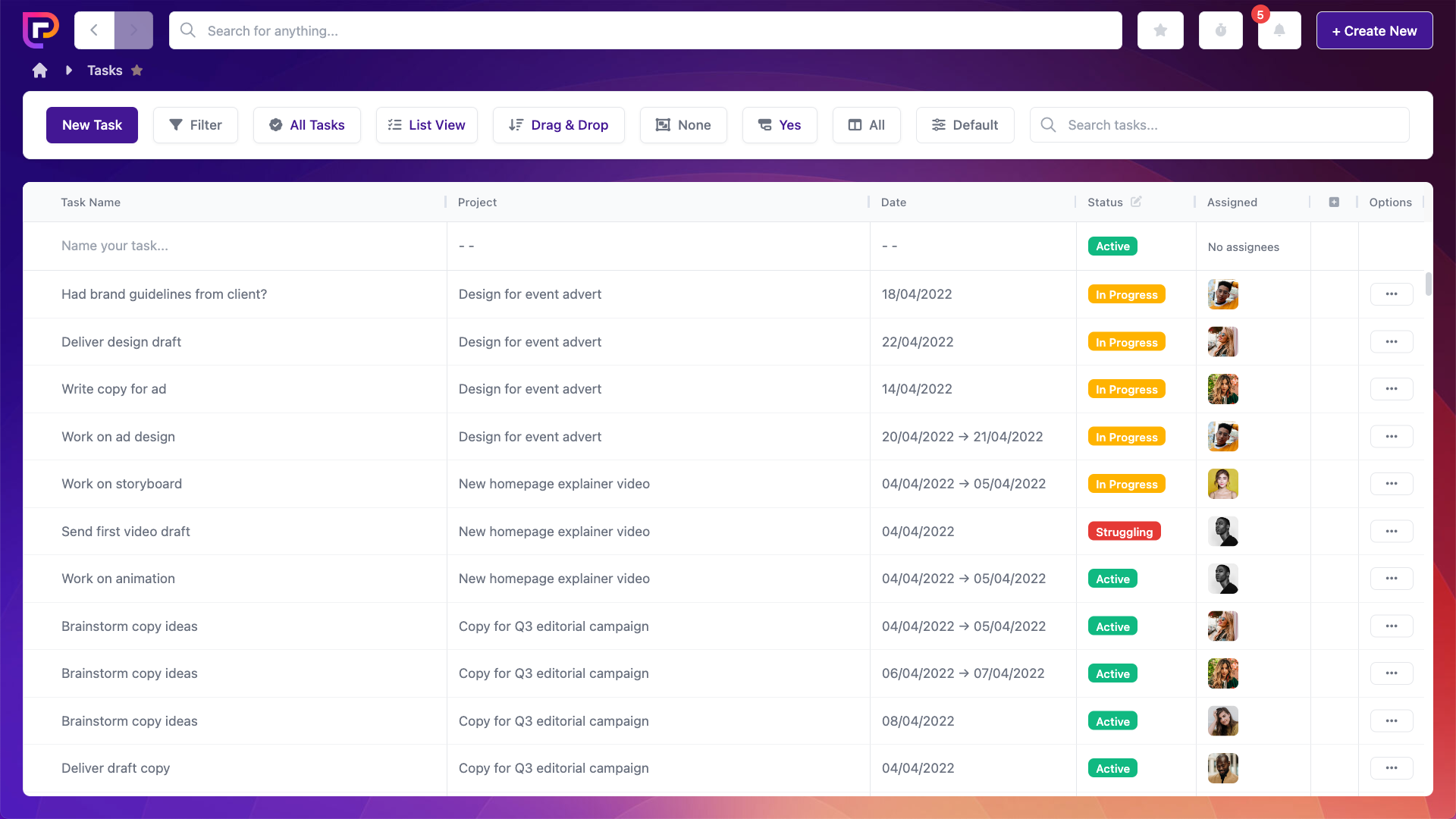Click the home icon in the breadcrumb
Image resolution: width=1456 pixels, height=819 pixels.
tap(39, 70)
